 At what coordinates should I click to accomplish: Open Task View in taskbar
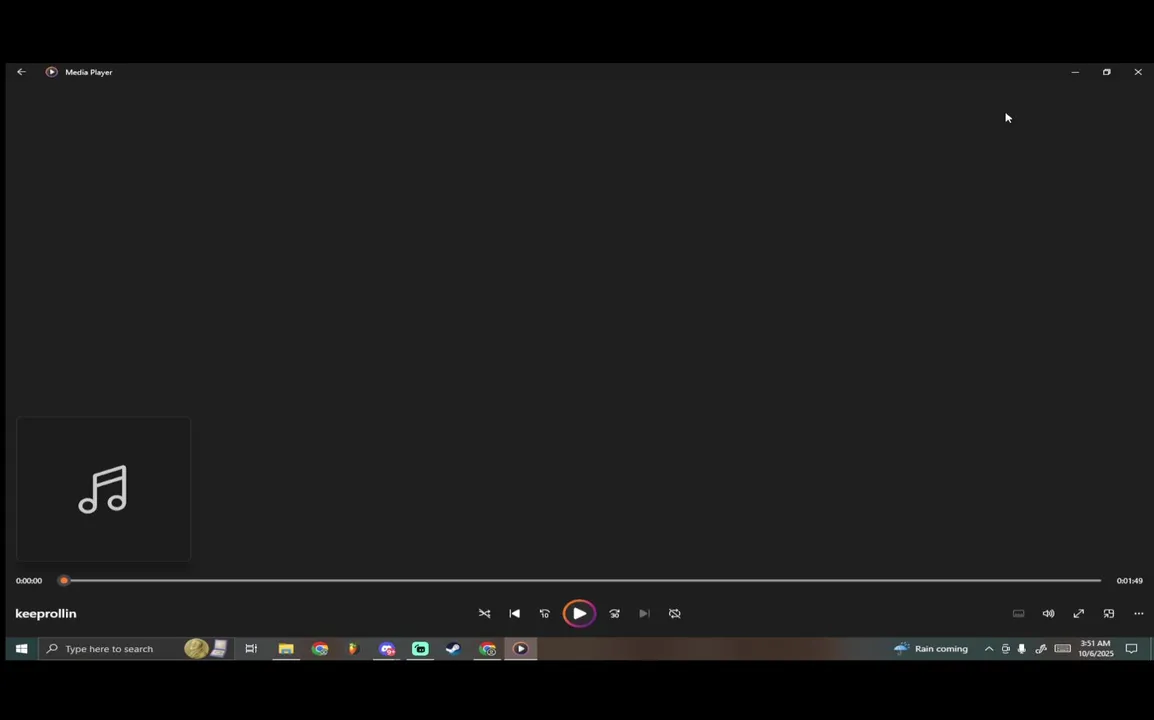(251, 649)
